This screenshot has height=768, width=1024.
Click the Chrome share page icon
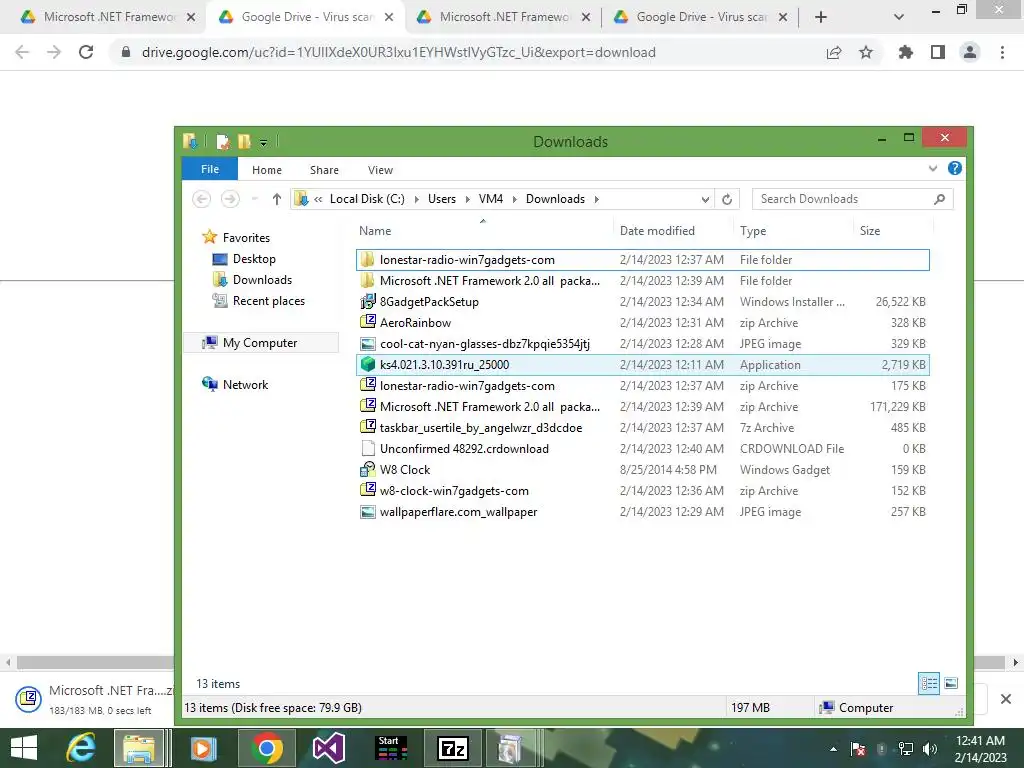(834, 52)
